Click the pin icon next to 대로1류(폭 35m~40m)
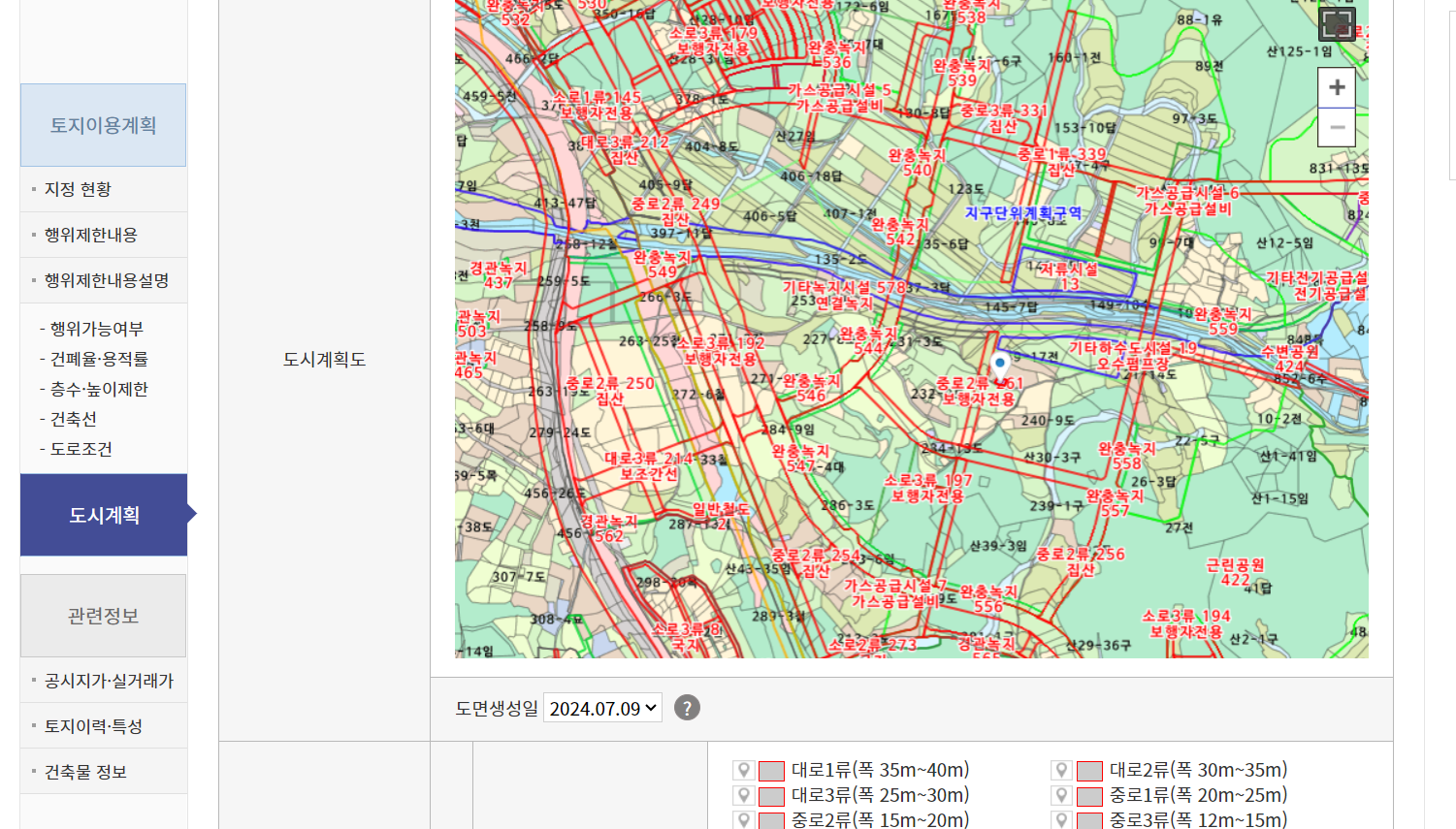The width and height of the screenshot is (1456, 829). [744, 770]
